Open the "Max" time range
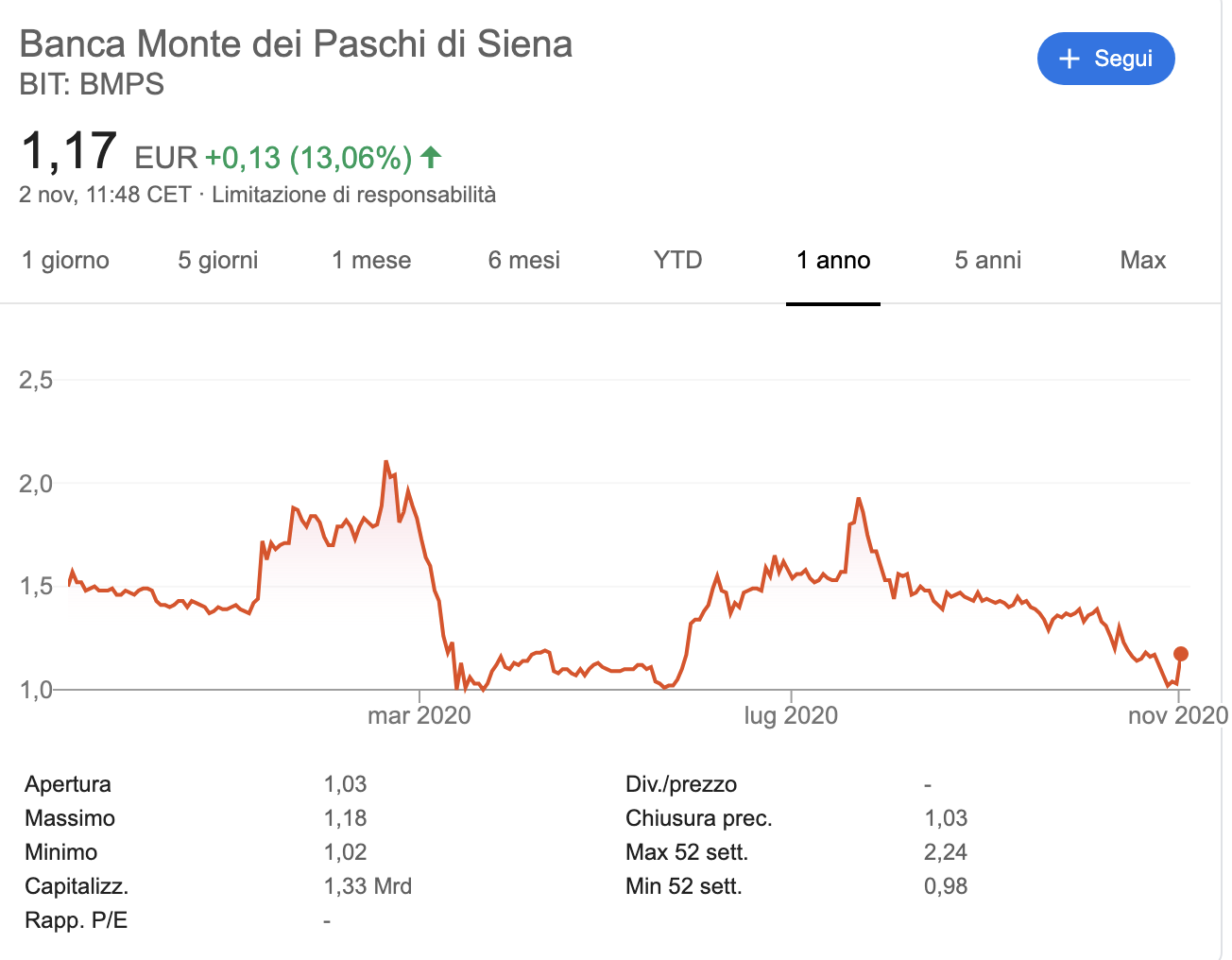 tap(1142, 260)
